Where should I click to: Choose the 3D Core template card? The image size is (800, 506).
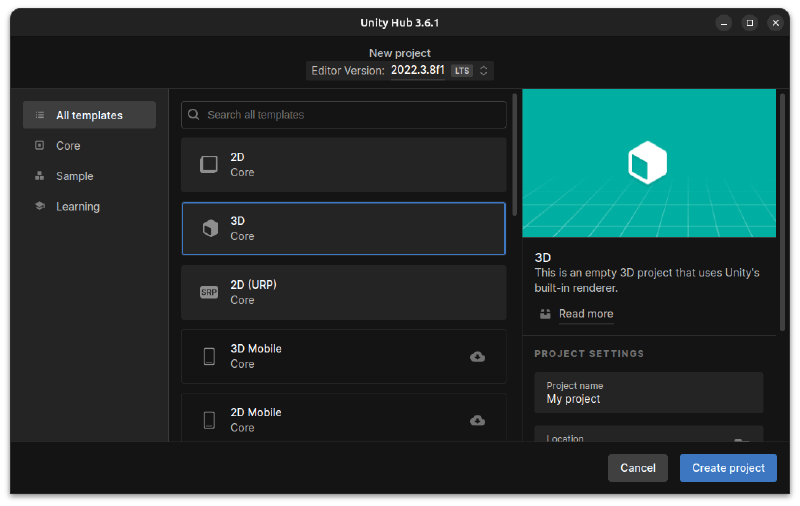[343, 229]
